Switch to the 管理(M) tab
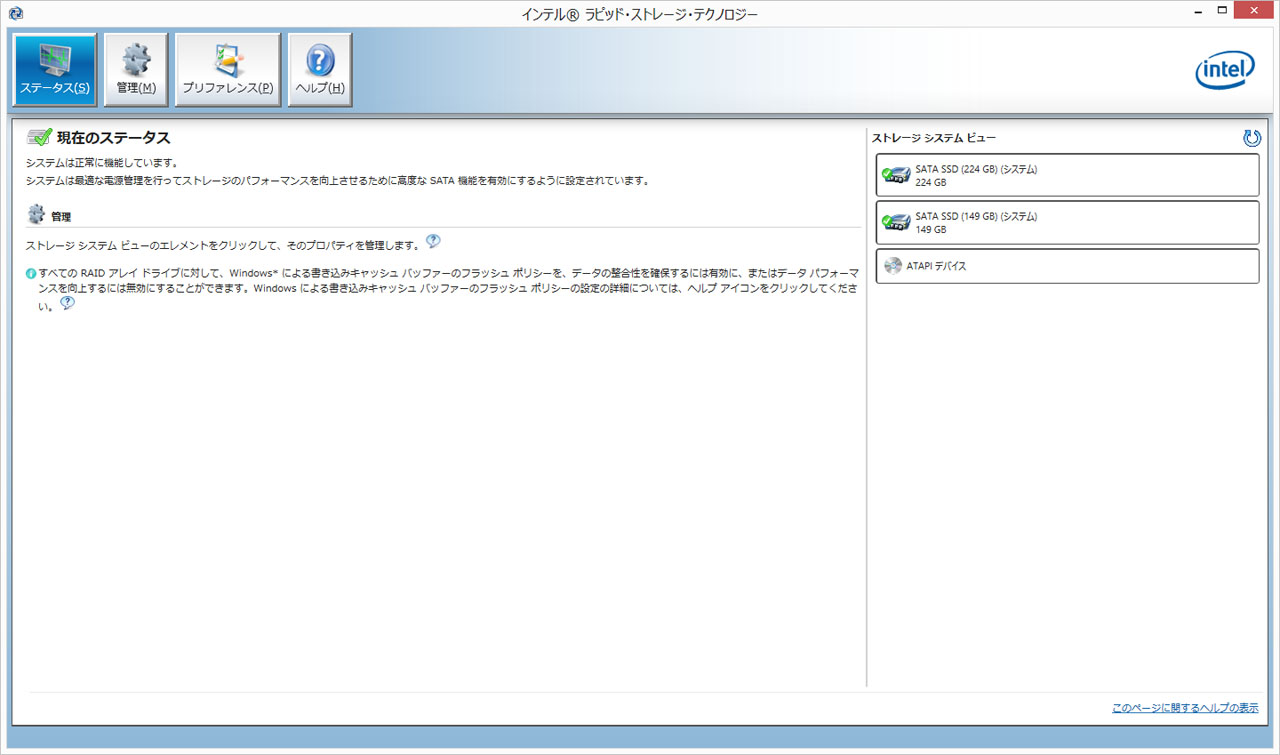This screenshot has width=1280, height=755. pos(136,69)
